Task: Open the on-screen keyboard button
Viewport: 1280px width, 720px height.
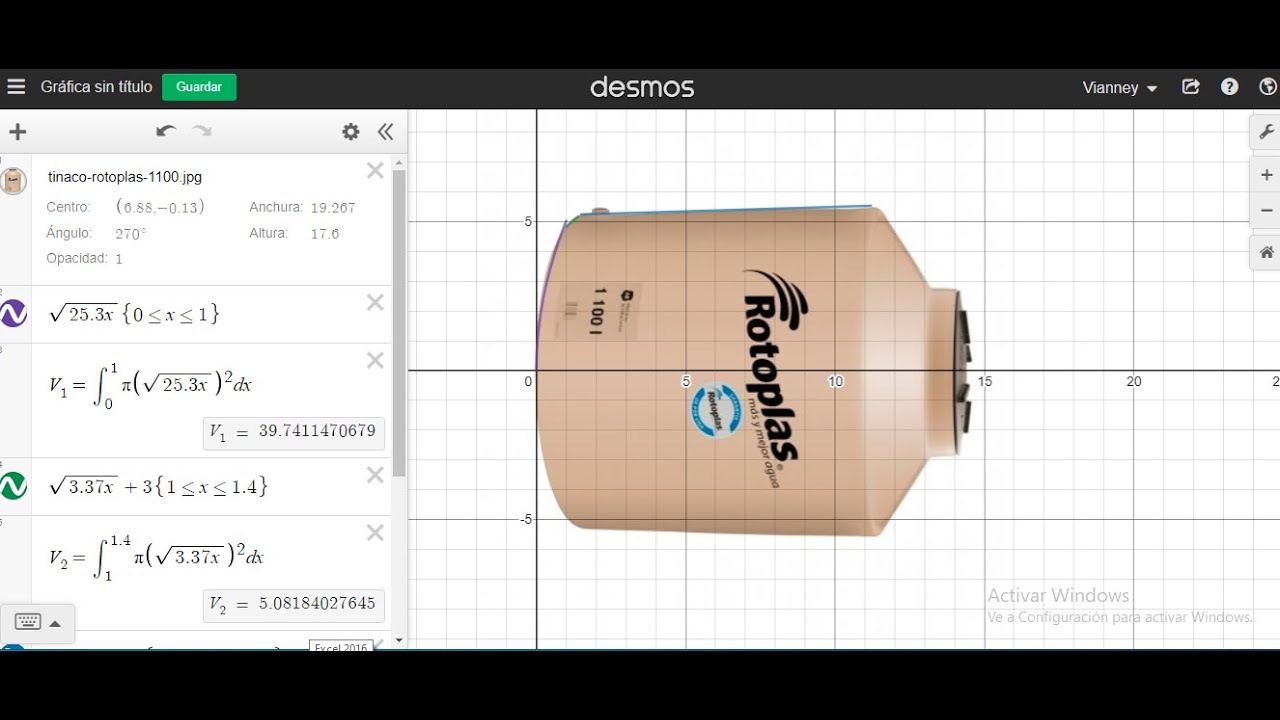Action: coord(28,622)
